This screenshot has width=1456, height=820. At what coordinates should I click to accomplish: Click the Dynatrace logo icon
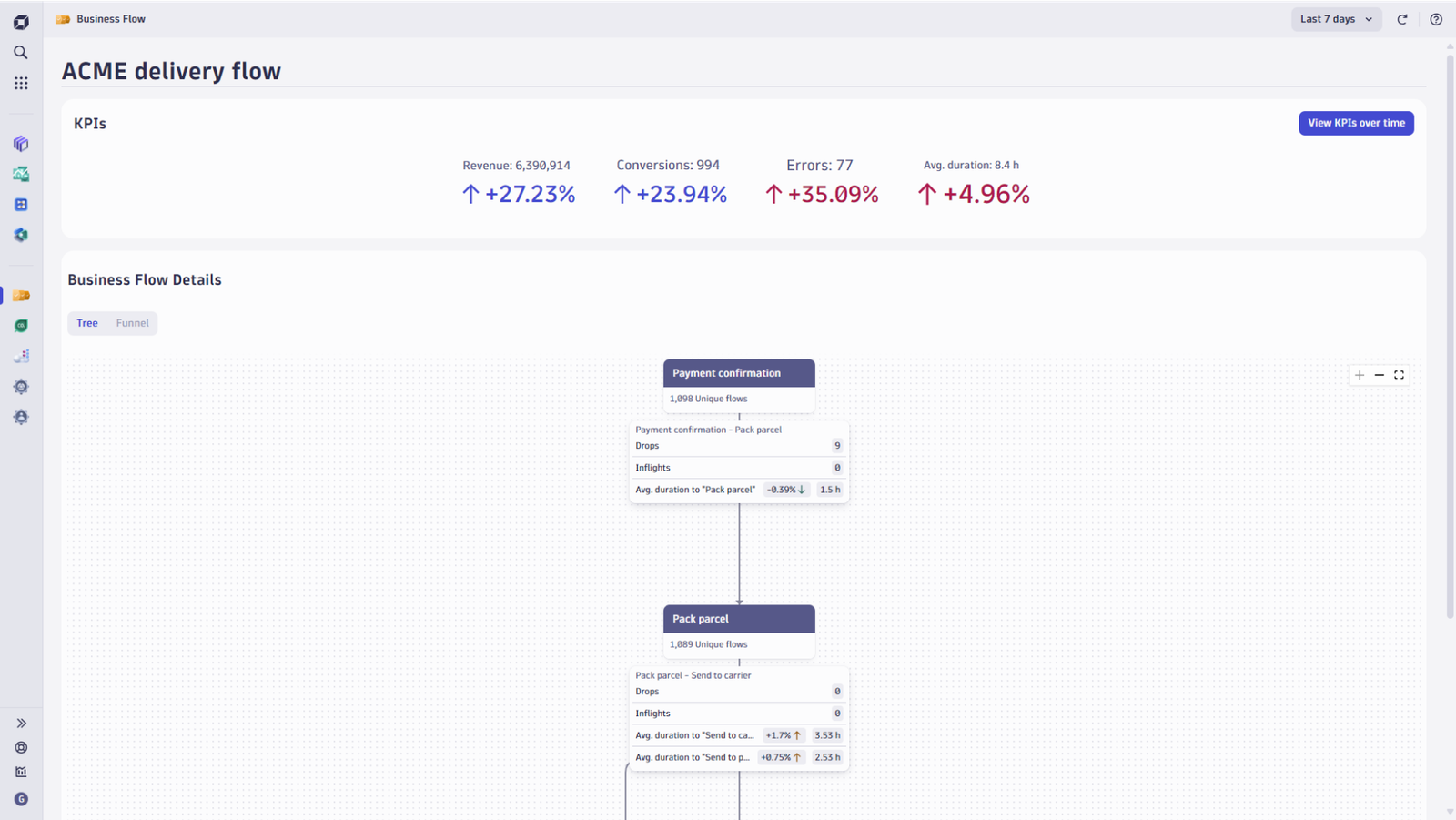[x=21, y=22]
